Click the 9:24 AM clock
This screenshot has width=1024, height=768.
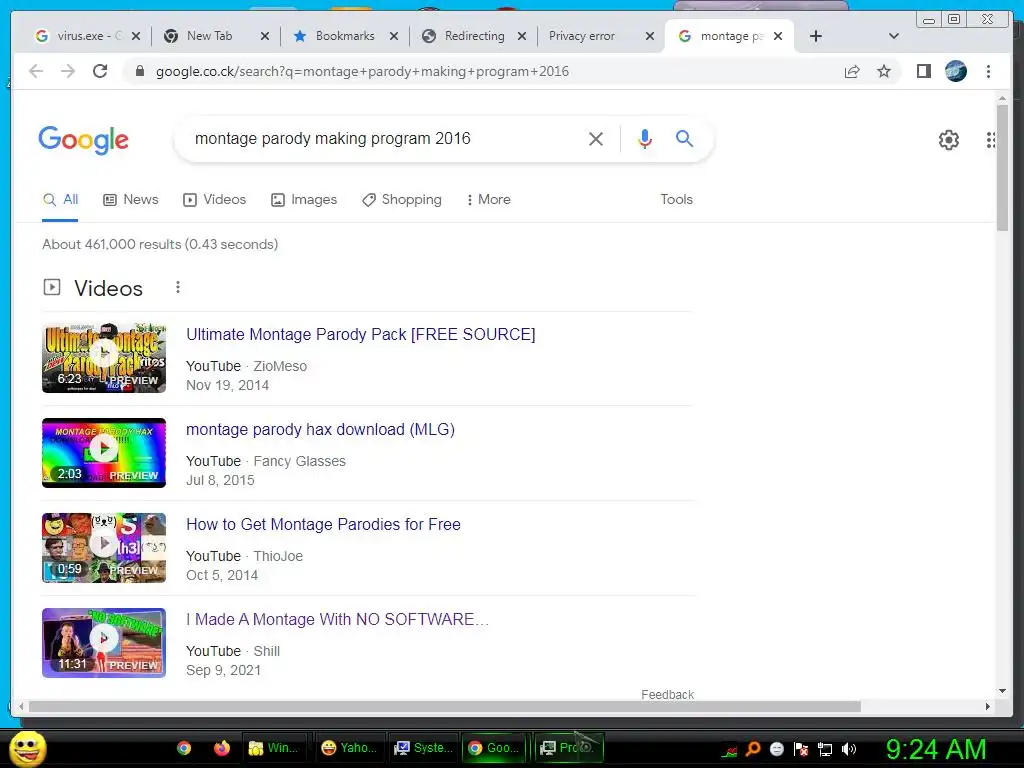(936, 750)
